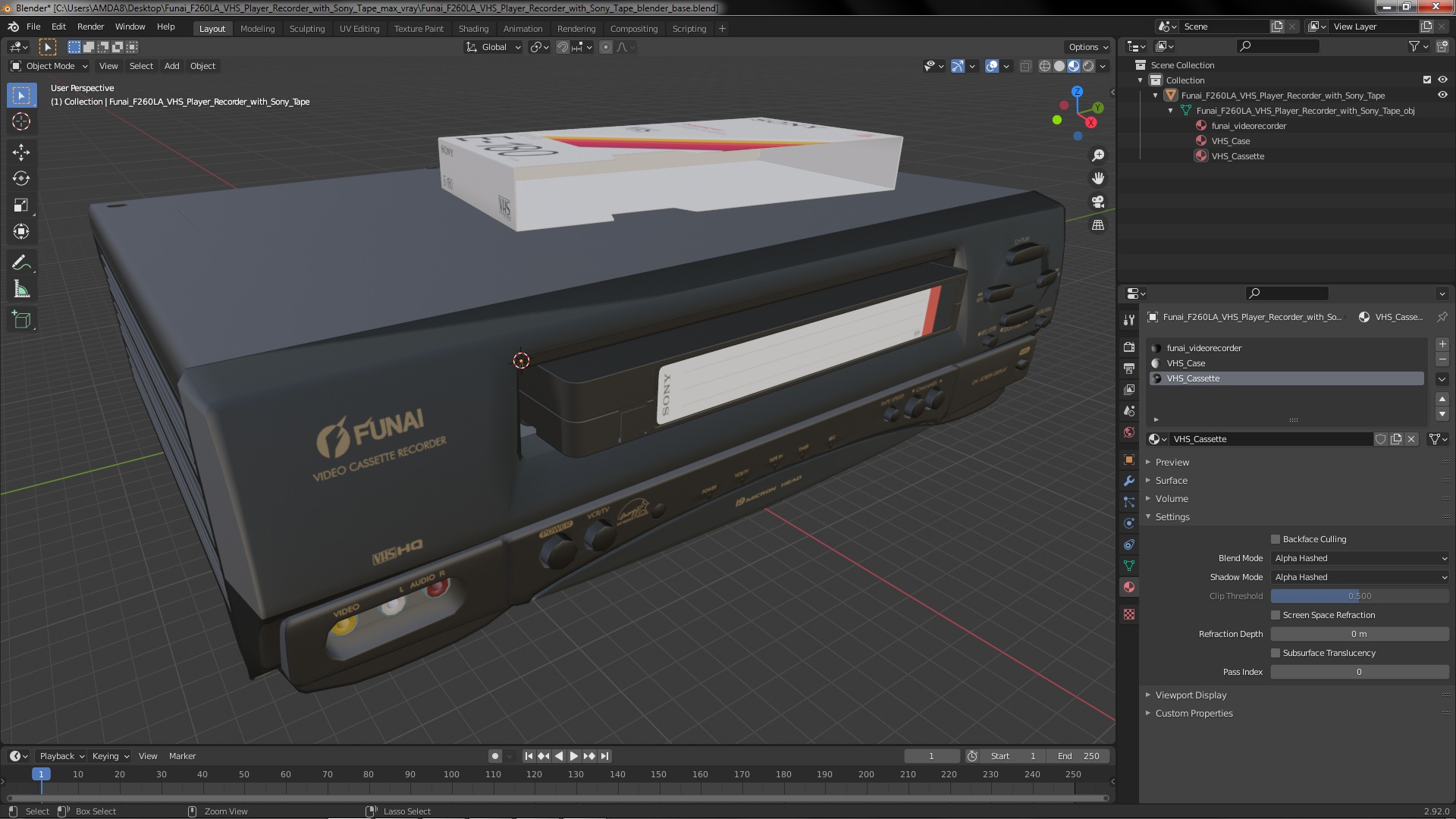Expand the Viewport Display panel
This screenshot has width=1456, height=819.
tap(1191, 695)
